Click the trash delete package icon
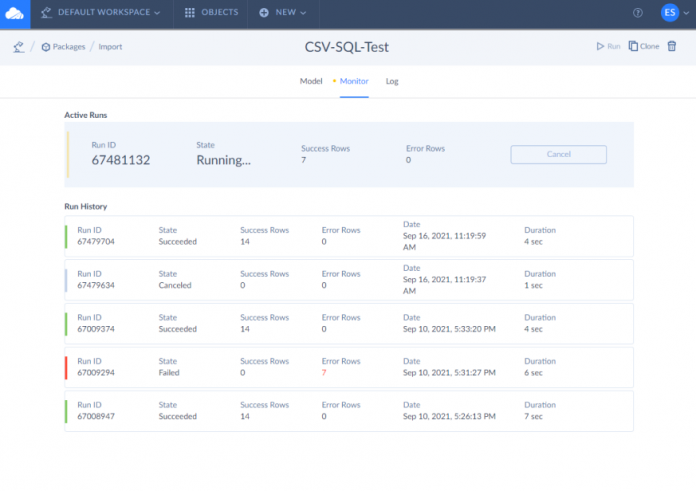The image size is (696, 491). point(672,46)
